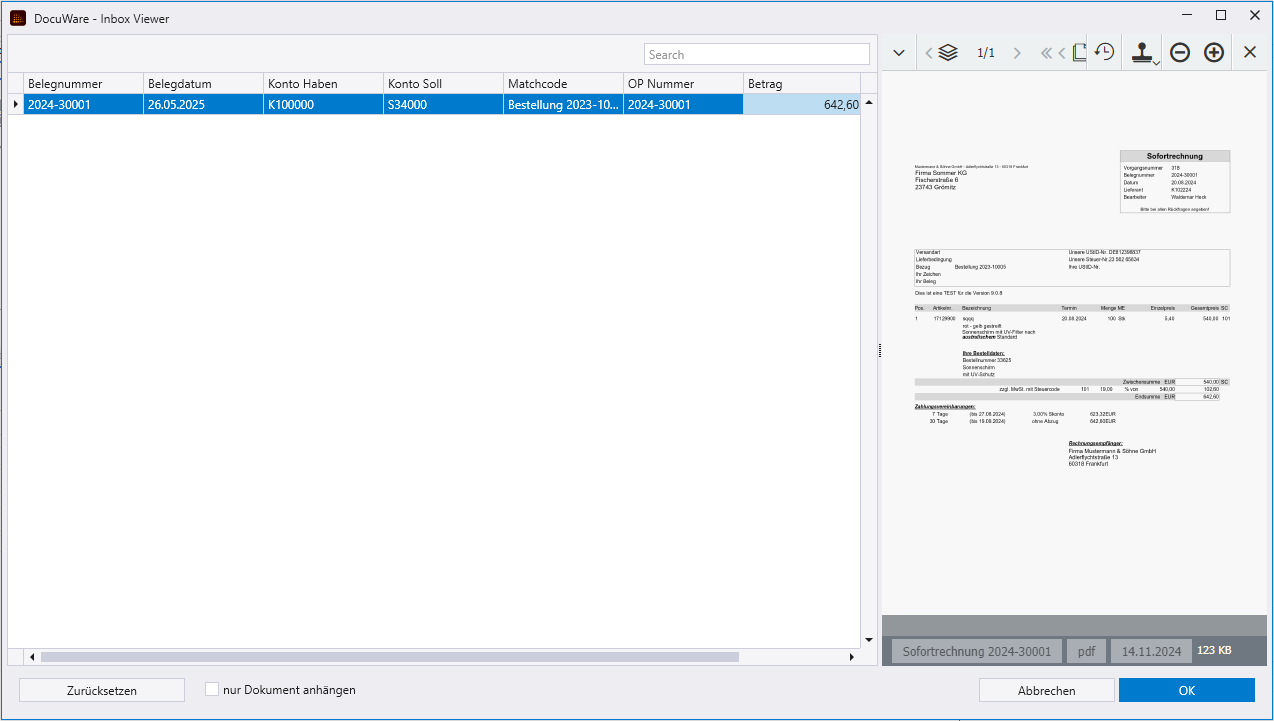Sort by OP Nummer column
The width and height of the screenshot is (1274, 721).
click(x=684, y=83)
